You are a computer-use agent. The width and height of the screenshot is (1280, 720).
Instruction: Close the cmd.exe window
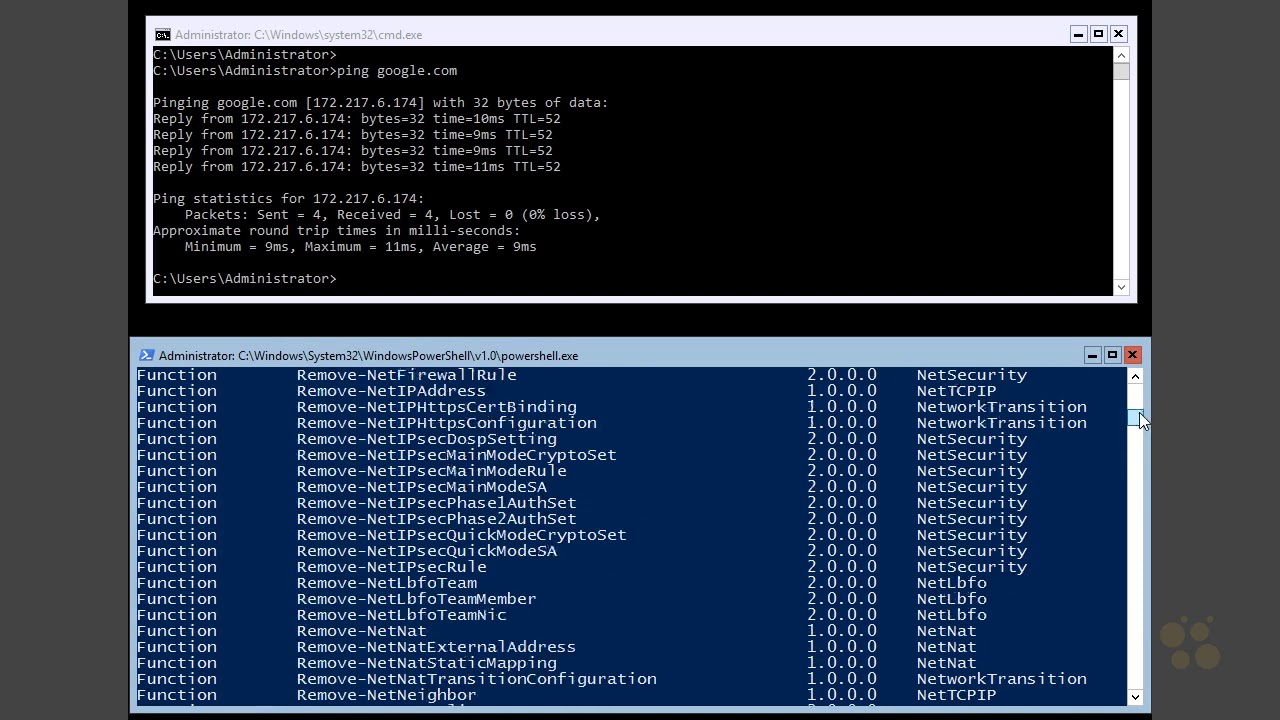(1118, 34)
